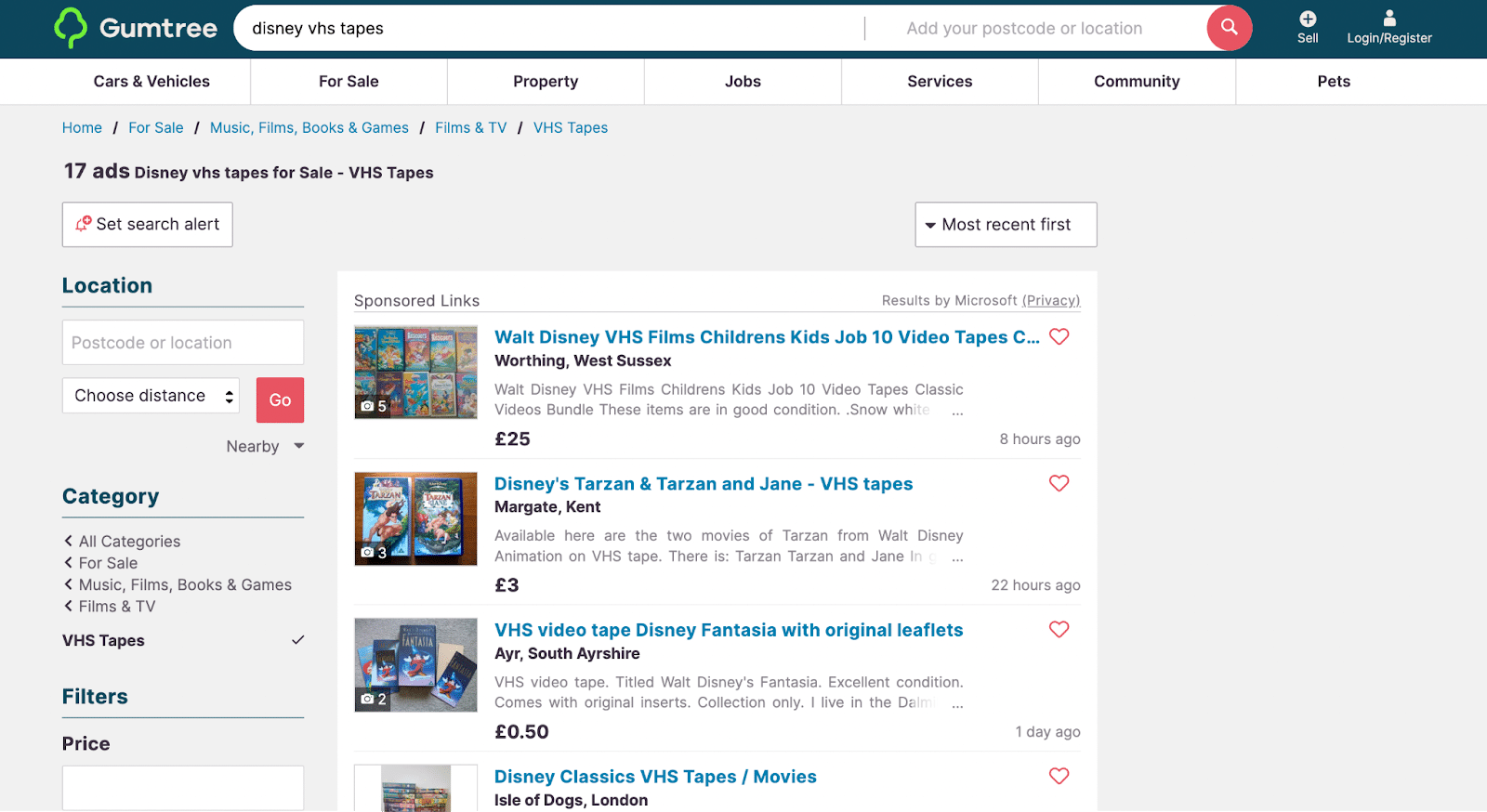Screen dimensions: 1487x812
Task: Open the Fantasia with original leaflets ad
Action: pos(729,630)
